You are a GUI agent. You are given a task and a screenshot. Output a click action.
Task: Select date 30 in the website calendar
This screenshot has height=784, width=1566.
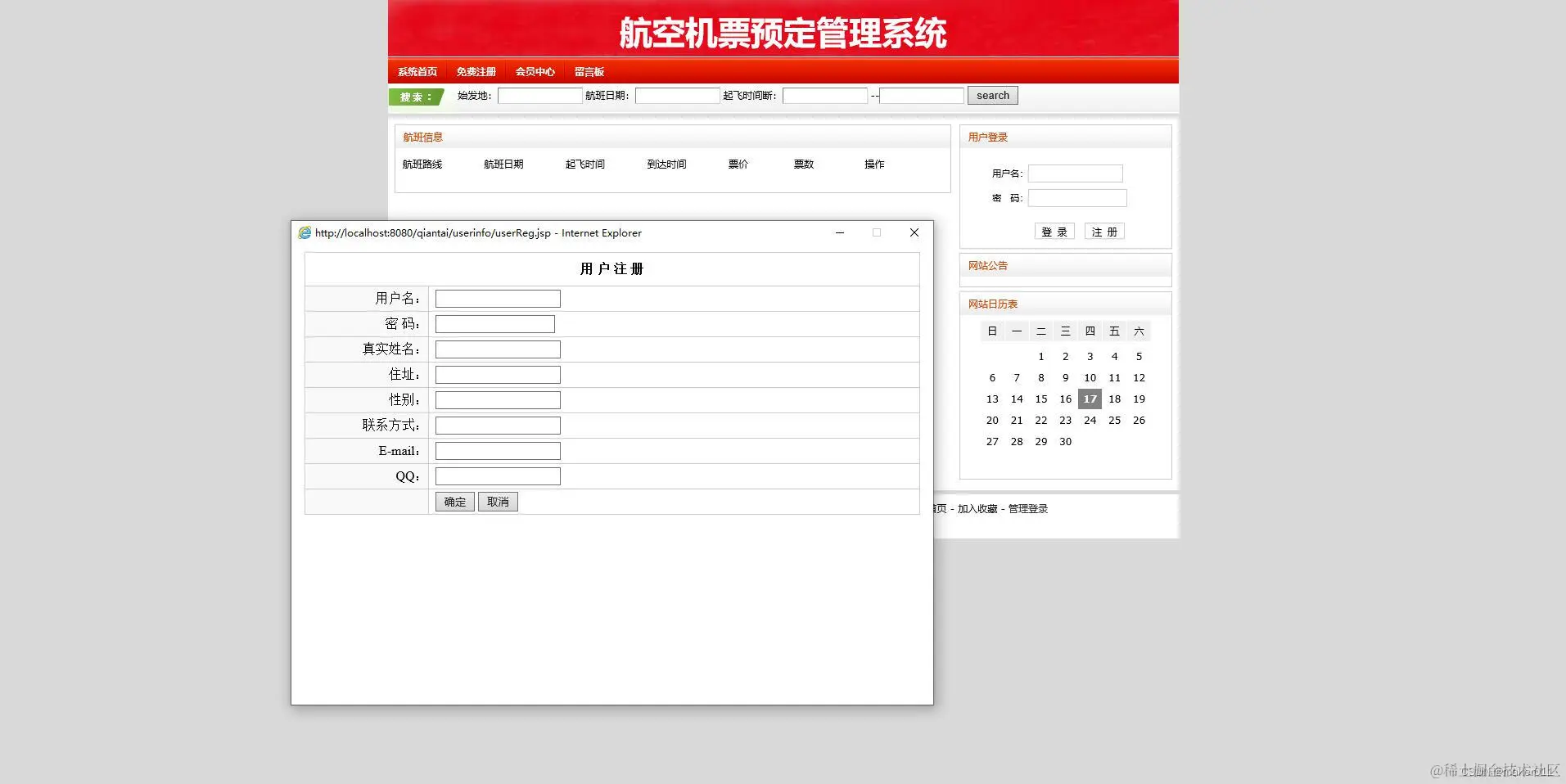pyautogui.click(x=1065, y=441)
